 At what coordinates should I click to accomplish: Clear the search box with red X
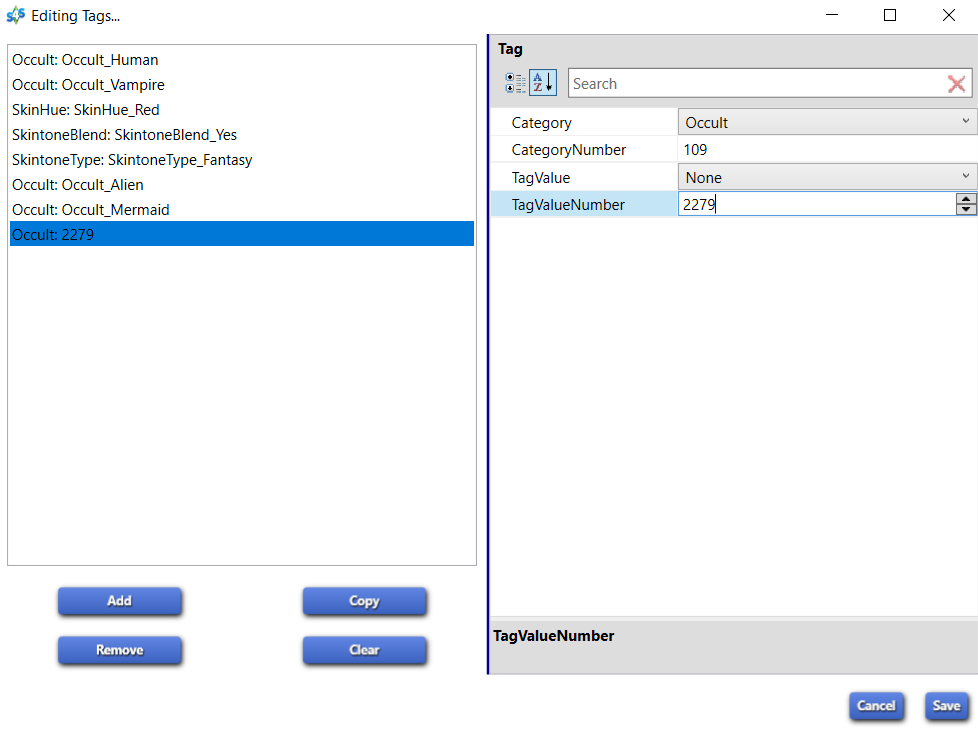pyautogui.click(x=956, y=84)
